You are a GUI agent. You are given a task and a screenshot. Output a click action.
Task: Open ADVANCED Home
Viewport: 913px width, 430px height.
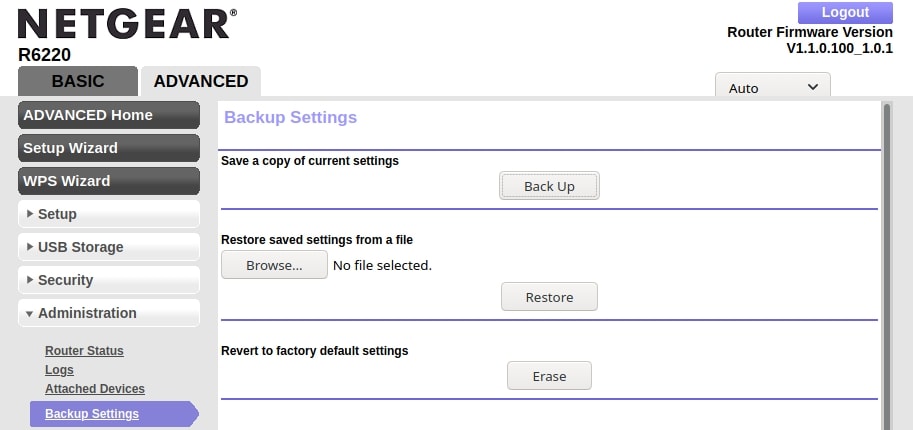[109, 115]
